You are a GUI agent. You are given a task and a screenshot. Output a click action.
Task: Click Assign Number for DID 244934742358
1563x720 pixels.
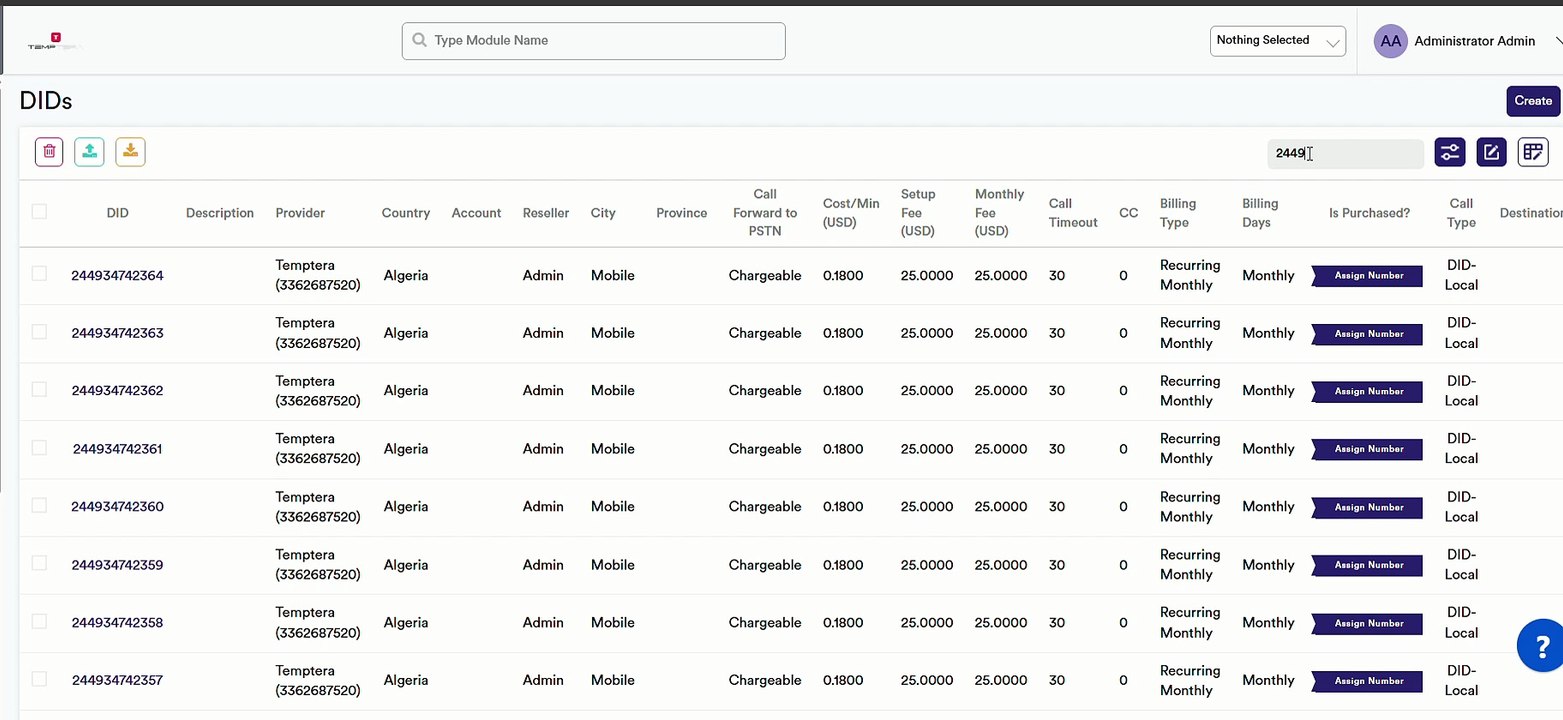pyautogui.click(x=1367, y=623)
